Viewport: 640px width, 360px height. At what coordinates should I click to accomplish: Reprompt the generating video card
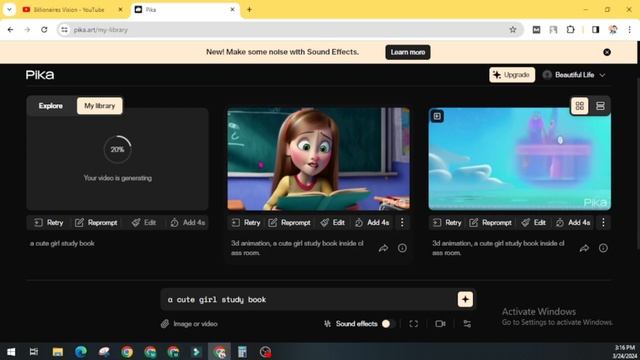[x=96, y=222]
